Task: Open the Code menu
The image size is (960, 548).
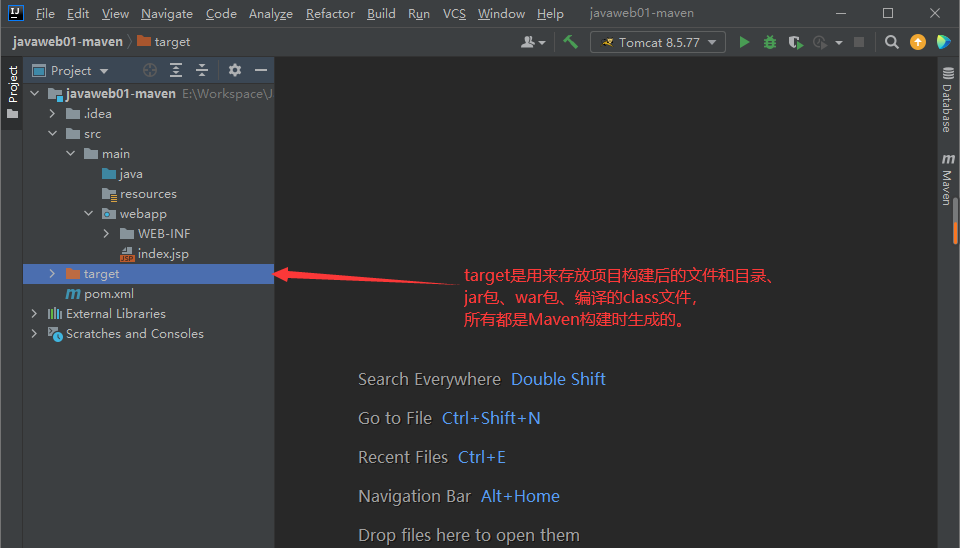Action: click(221, 13)
